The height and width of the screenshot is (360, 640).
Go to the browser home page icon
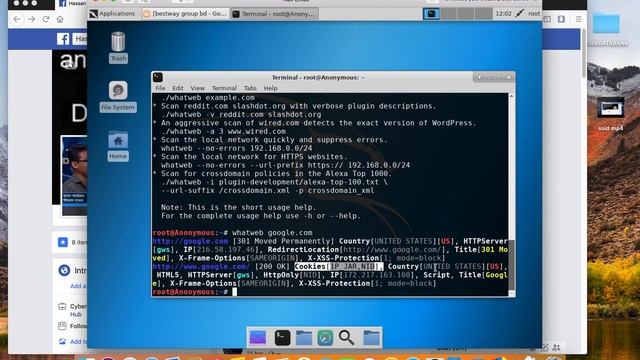(x=60, y=19)
